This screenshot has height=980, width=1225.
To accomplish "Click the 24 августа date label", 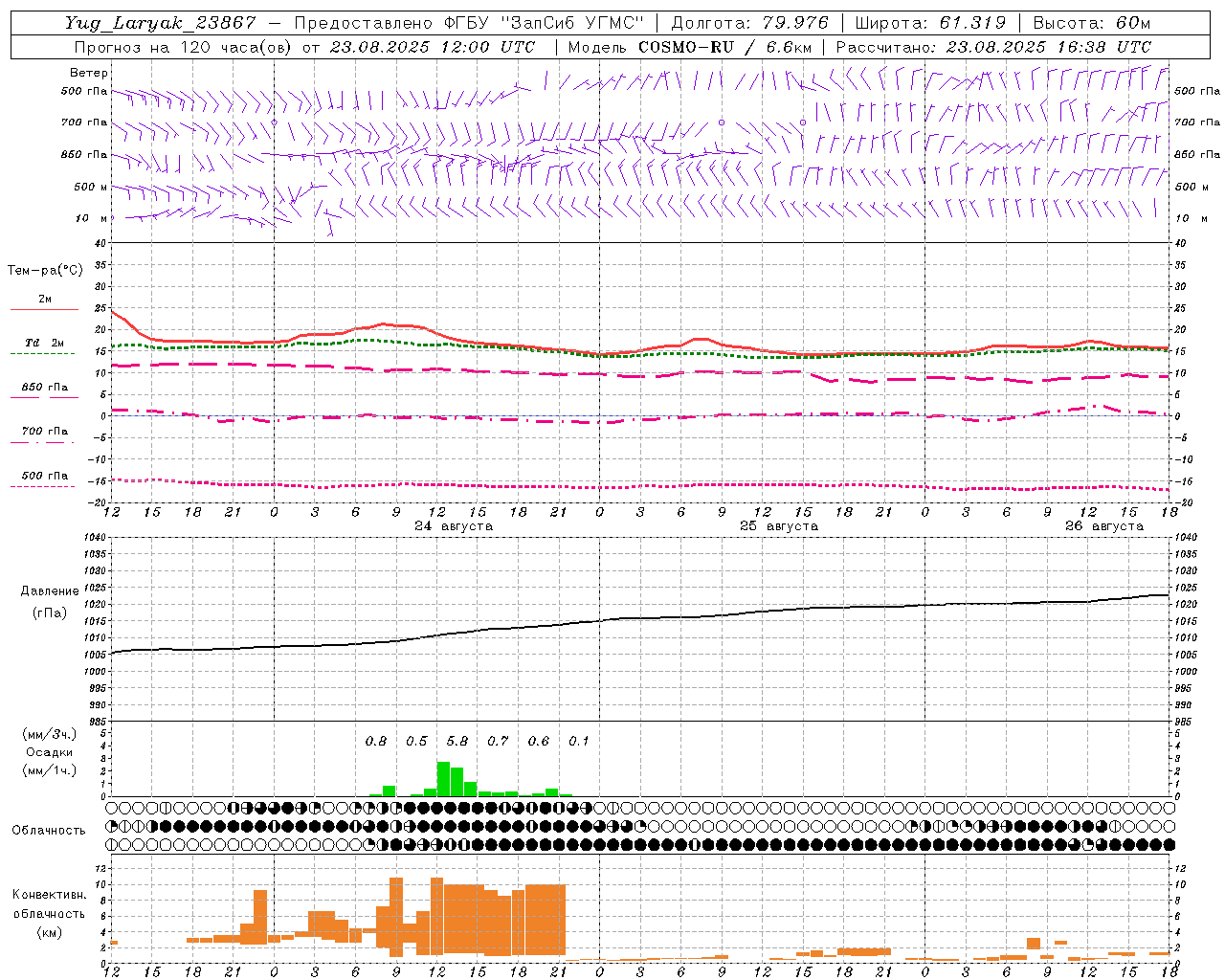I will pos(454,526).
